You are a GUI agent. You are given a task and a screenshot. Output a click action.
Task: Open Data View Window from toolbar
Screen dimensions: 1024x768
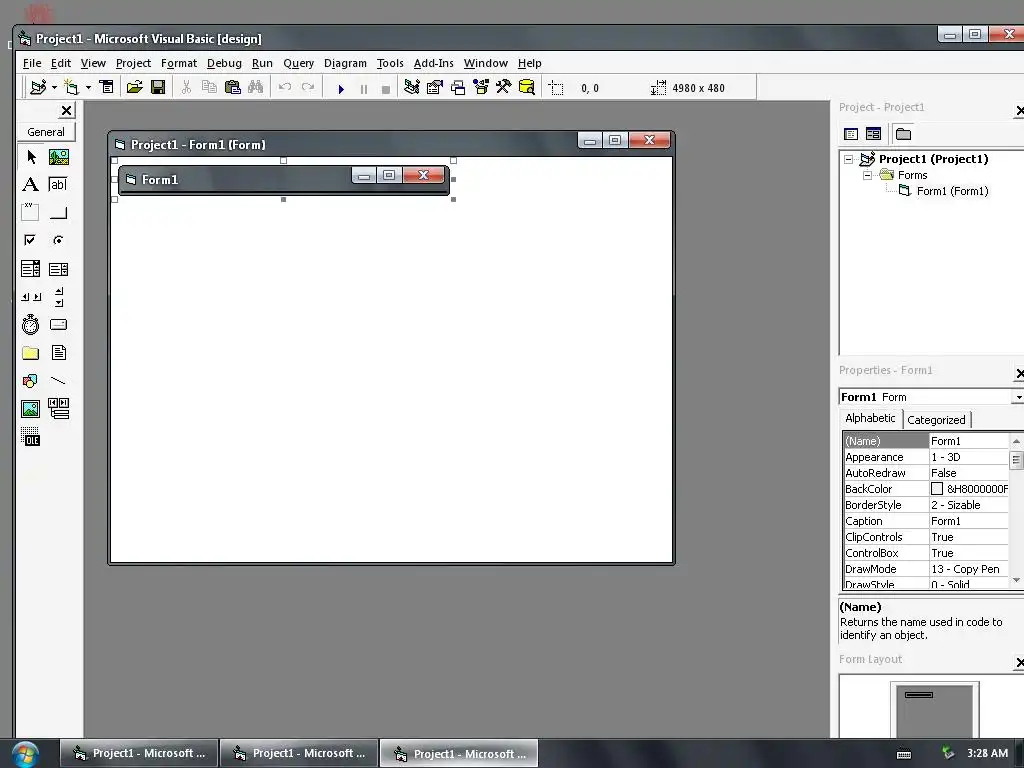(526, 87)
